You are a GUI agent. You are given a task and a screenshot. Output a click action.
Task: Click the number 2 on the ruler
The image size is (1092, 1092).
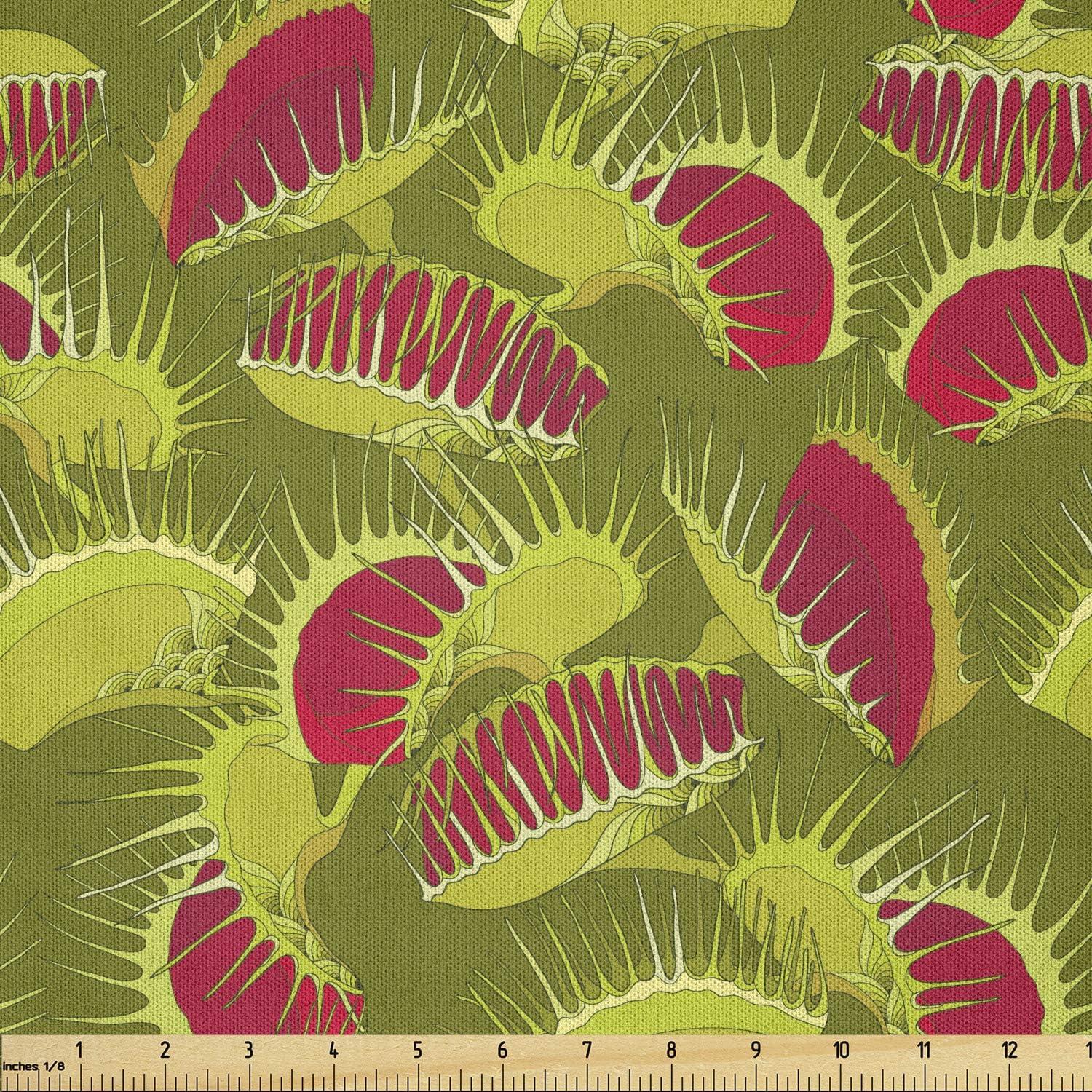pos(165,1051)
